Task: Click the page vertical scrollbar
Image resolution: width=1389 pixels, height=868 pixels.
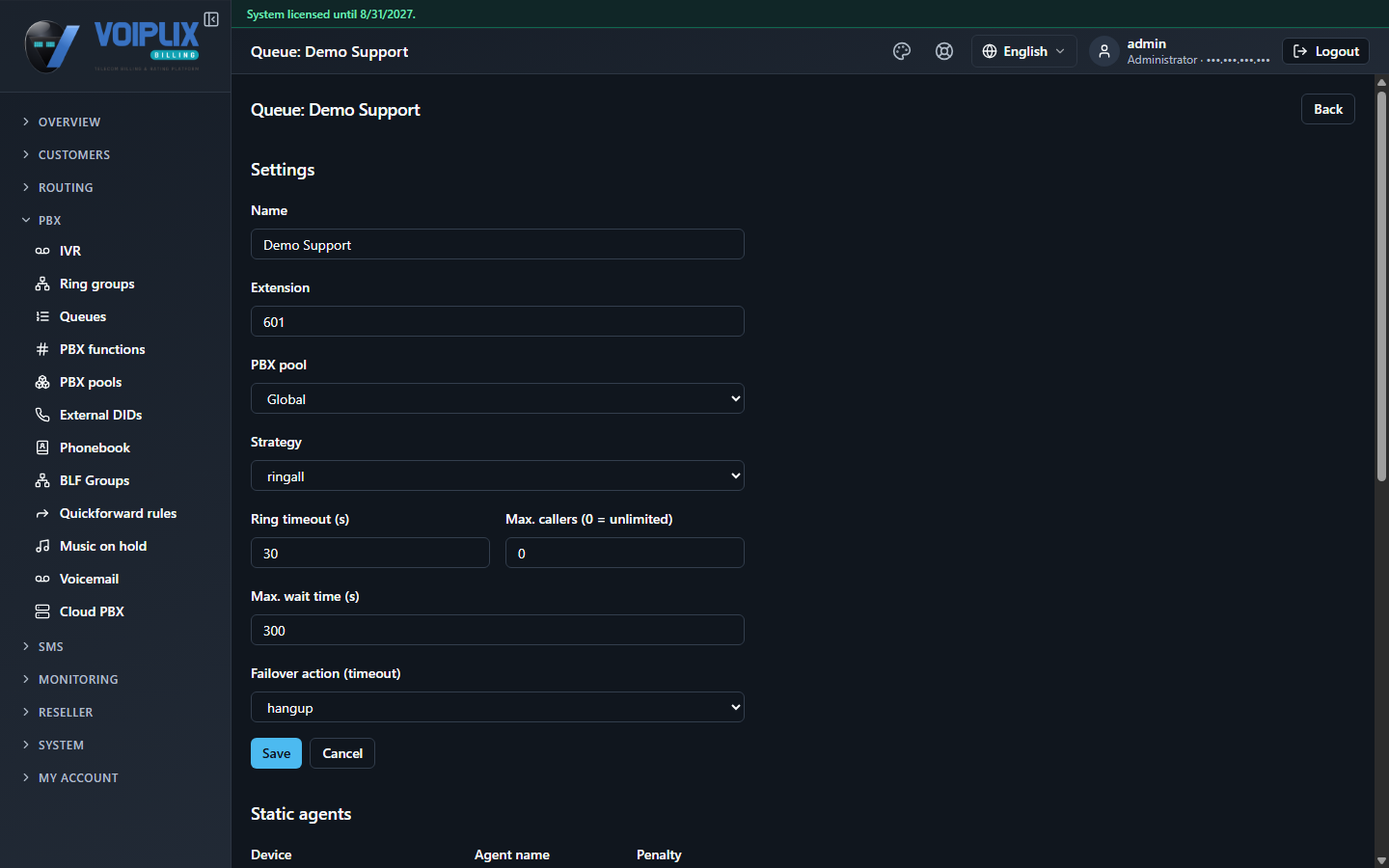Action: (x=1381, y=286)
